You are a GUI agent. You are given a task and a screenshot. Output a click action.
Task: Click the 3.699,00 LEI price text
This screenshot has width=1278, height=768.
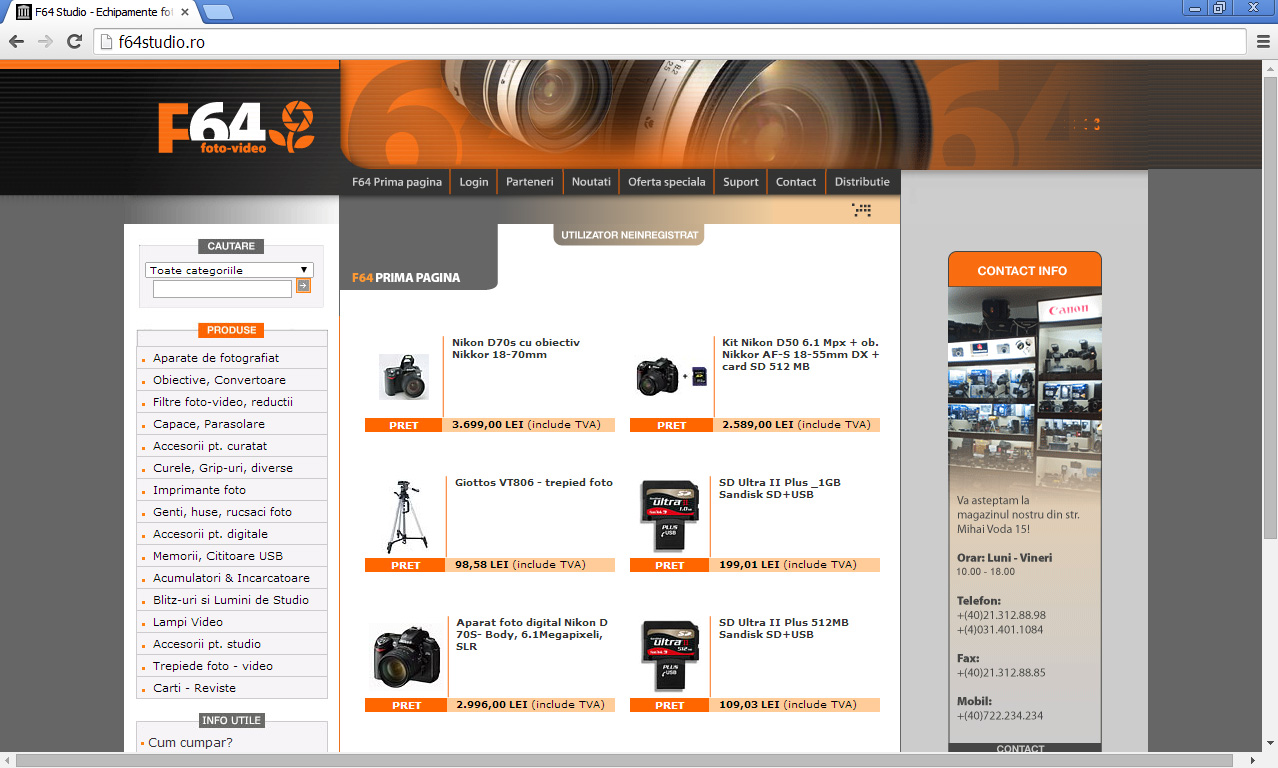point(488,425)
